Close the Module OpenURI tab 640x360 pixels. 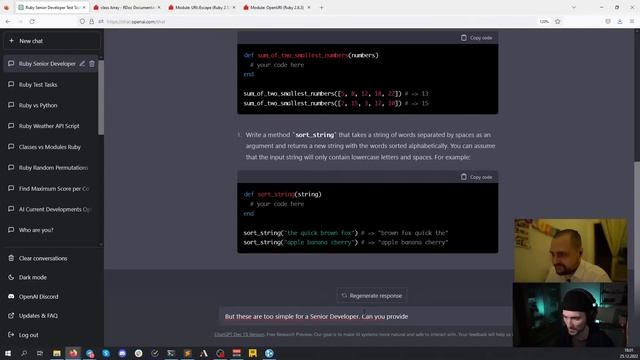click(309, 7)
